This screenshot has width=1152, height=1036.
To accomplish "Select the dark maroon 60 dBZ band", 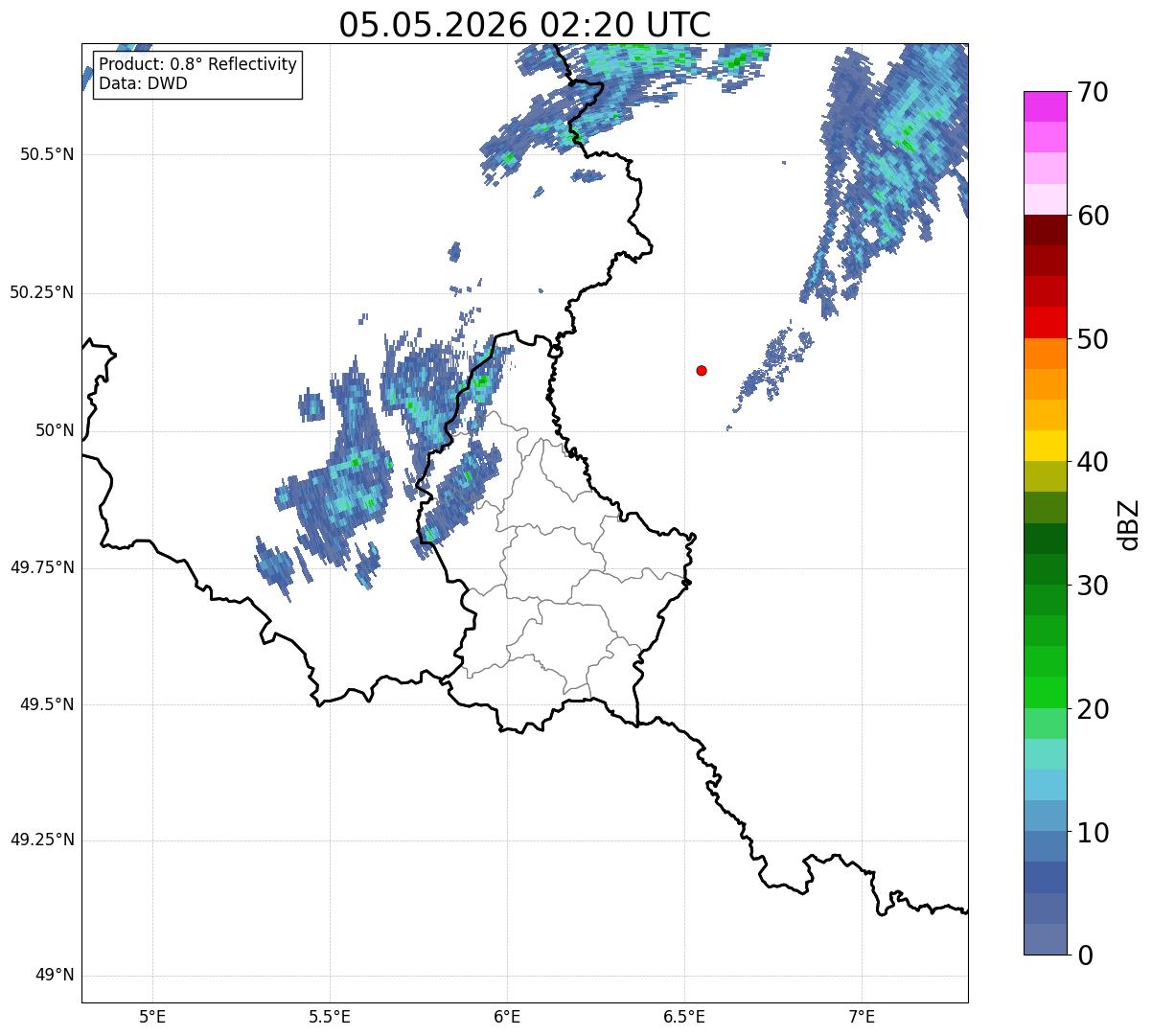I will [1045, 230].
